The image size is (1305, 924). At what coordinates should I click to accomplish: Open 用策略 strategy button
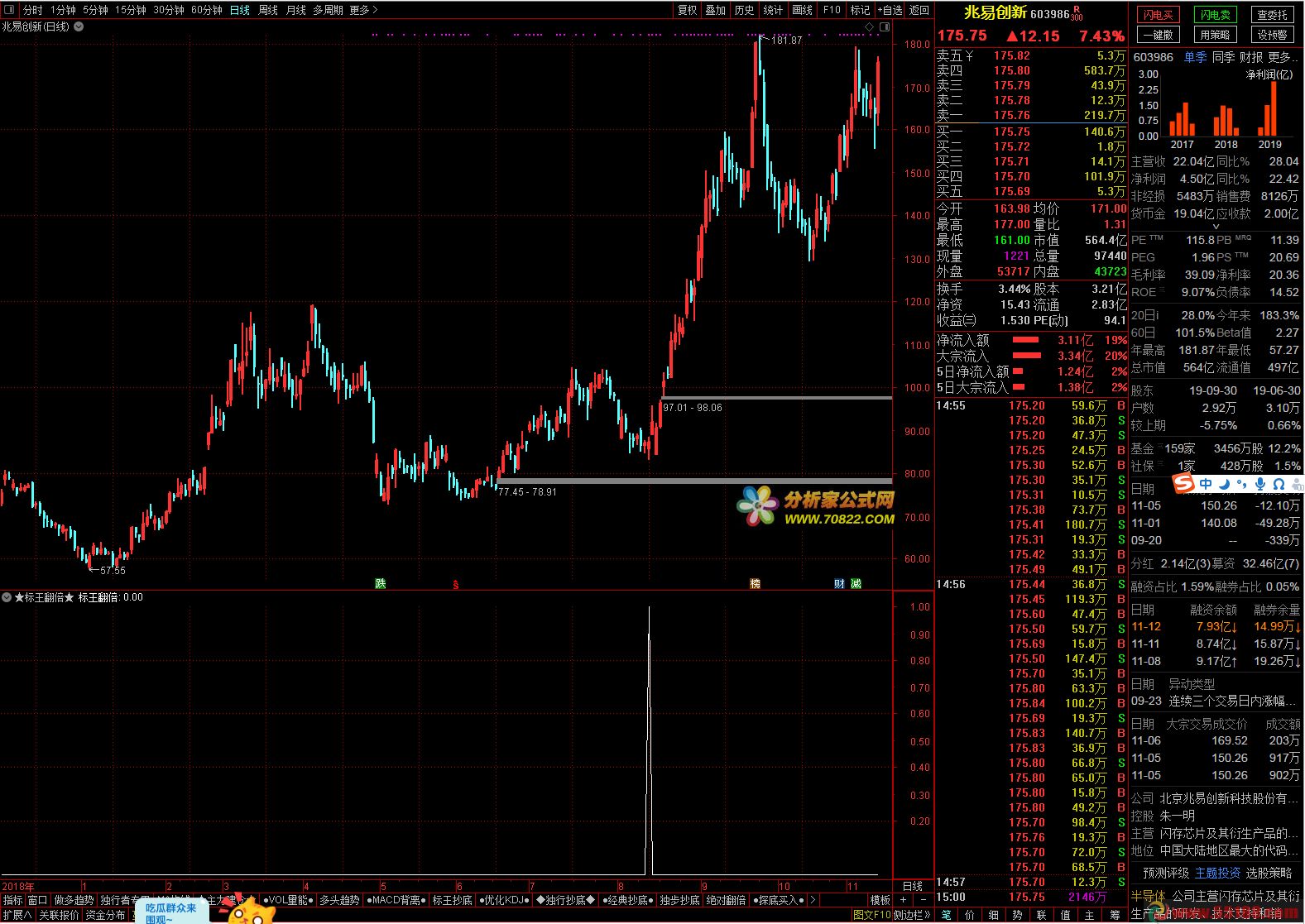pyautogui.click(x=1215, y=35)
